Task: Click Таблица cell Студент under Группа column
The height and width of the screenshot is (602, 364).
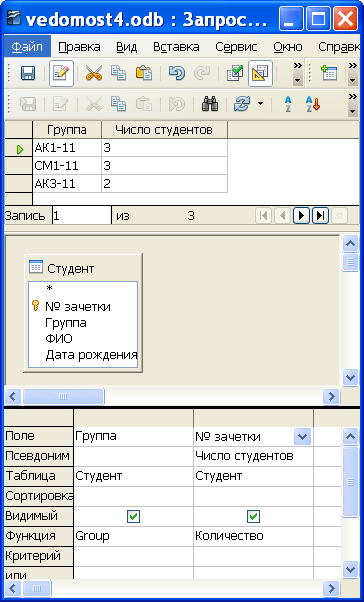Action: tap(133, 476)
